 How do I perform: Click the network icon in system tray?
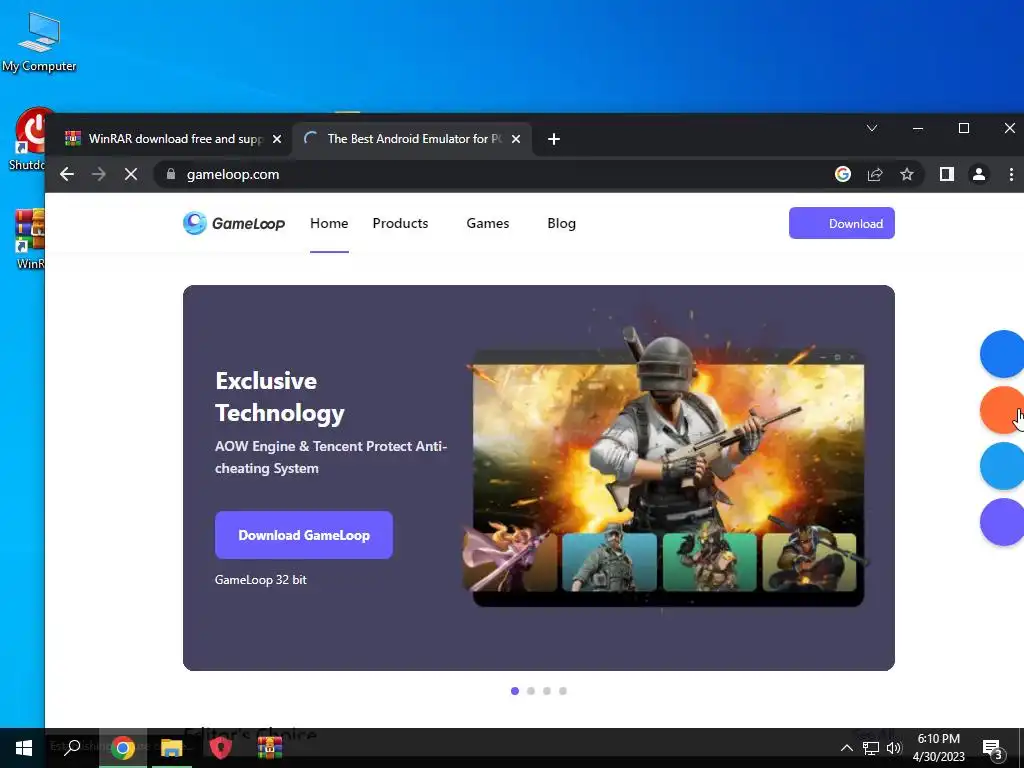coord(871,748)
